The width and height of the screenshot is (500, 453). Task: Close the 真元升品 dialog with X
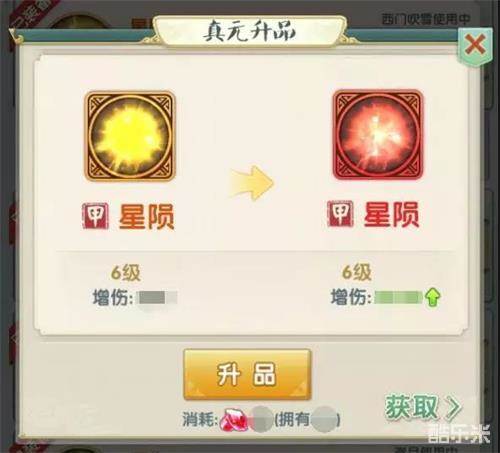[475, 46]
